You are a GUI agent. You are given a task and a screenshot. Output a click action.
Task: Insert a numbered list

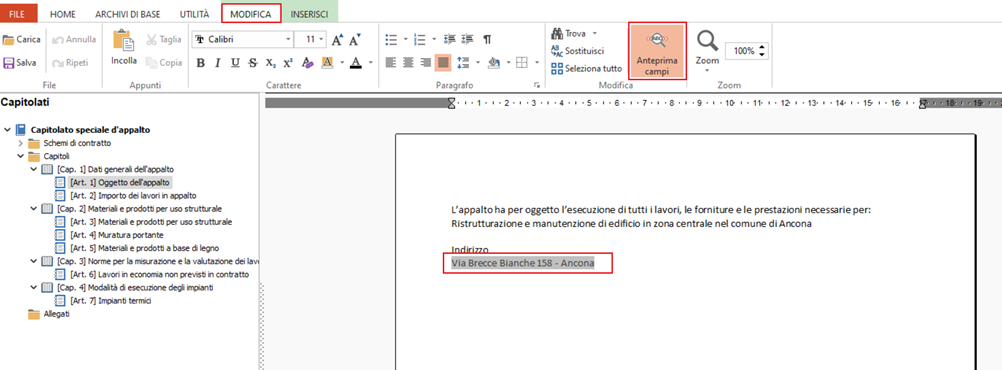coord(420,40)
